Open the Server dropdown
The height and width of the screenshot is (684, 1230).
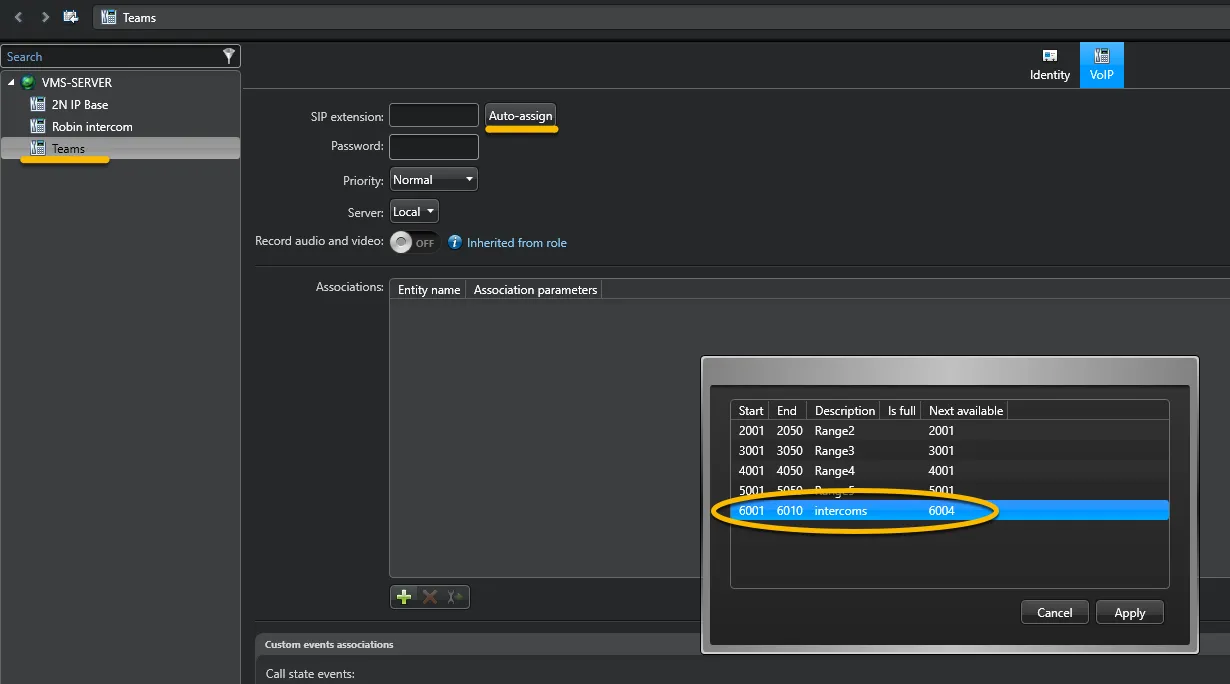[x=414, y=212]
